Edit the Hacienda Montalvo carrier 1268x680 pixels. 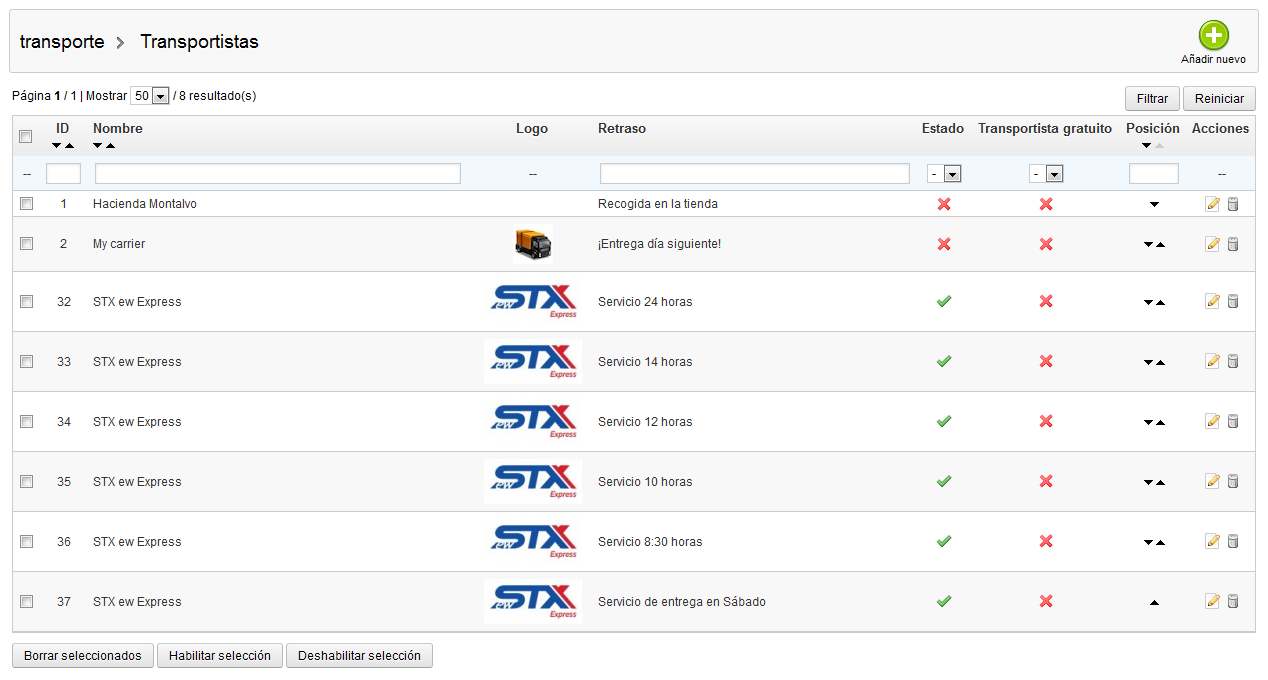click(1213, 204)
